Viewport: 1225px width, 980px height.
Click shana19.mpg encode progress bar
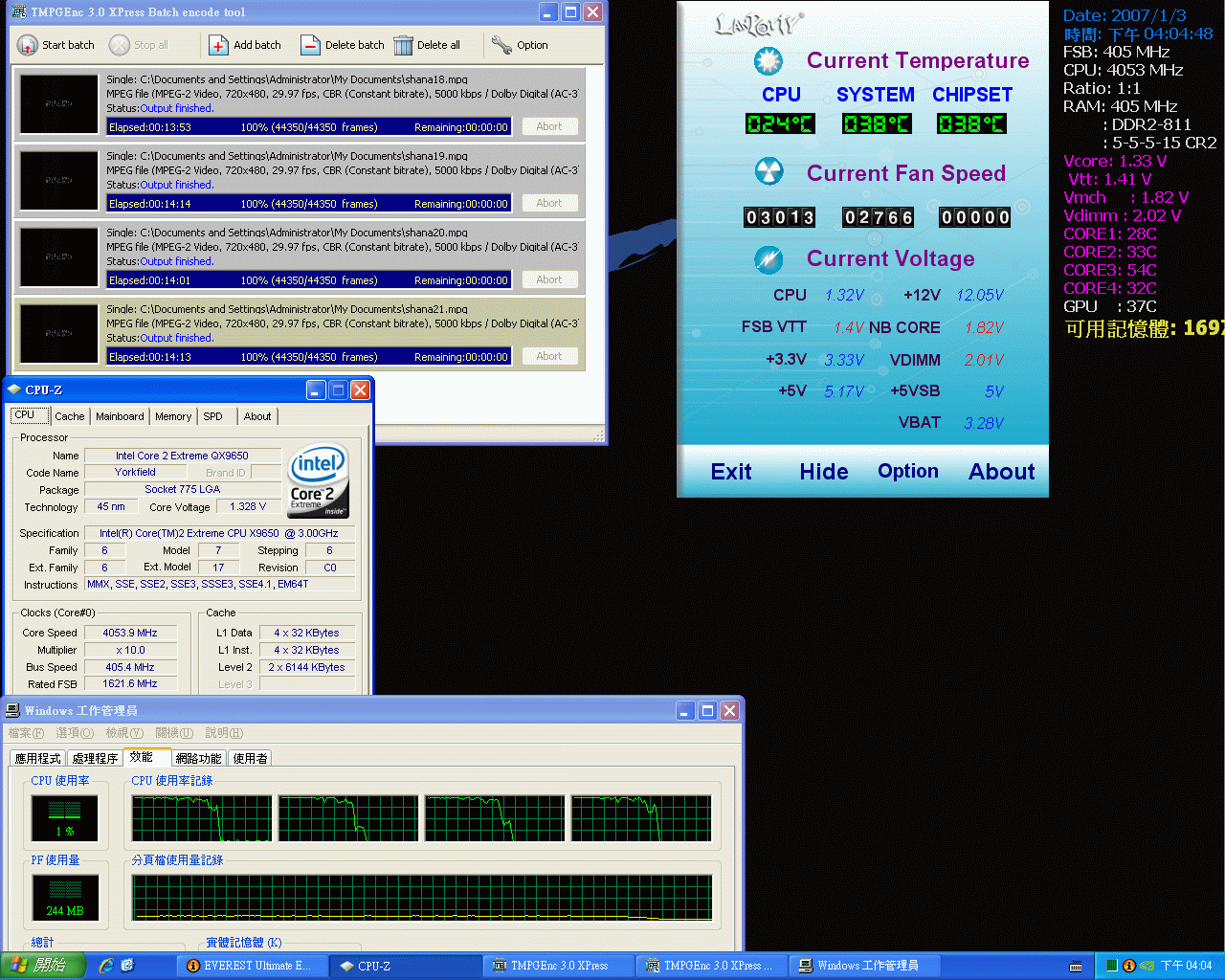coord(309,203)
